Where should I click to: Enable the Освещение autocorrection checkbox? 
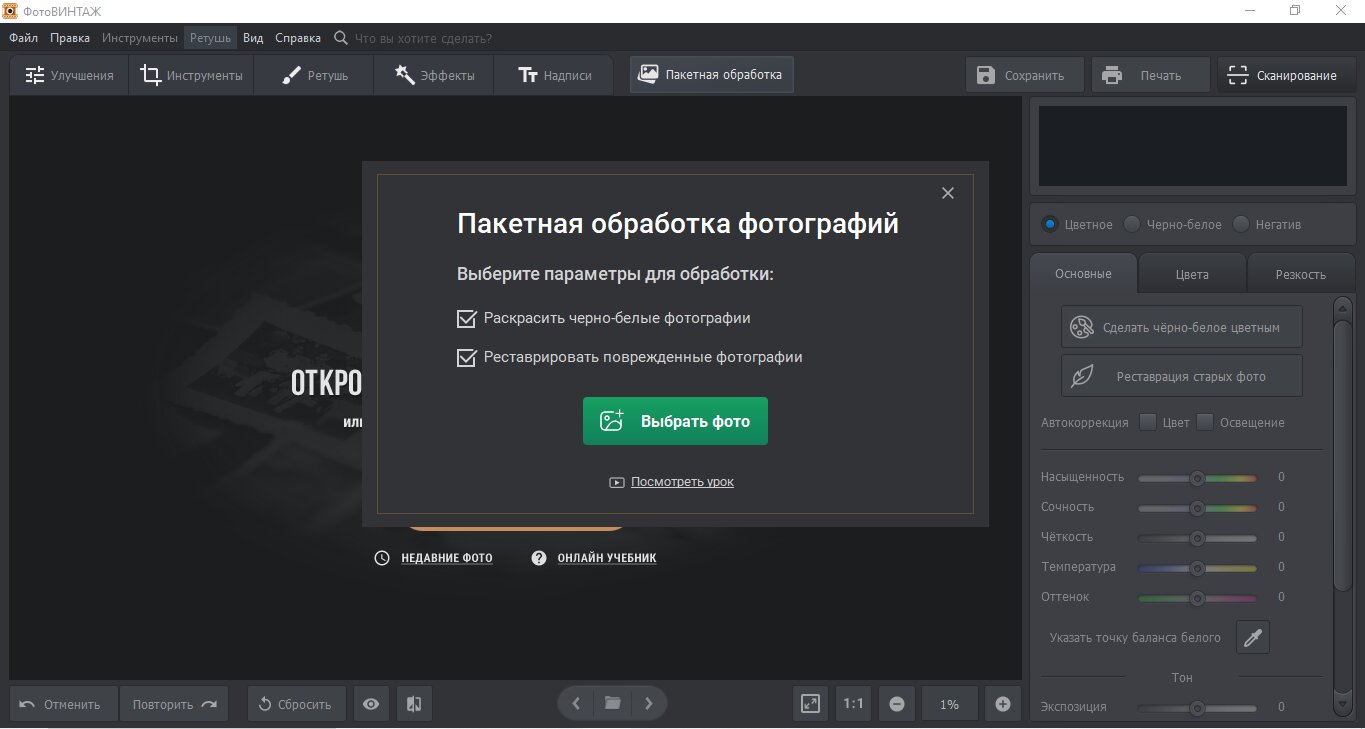pyautogui.click(x=1205, y=422)
